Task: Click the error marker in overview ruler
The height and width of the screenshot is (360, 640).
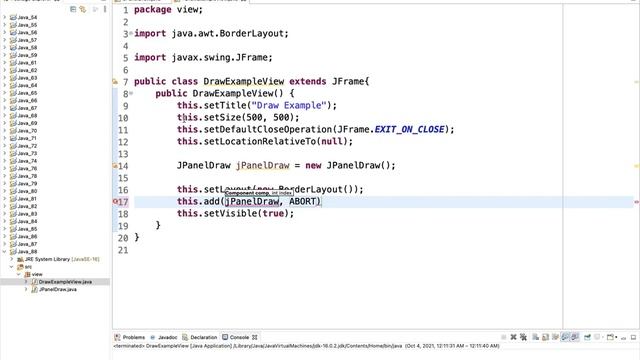Action: (x=637, y=202)
